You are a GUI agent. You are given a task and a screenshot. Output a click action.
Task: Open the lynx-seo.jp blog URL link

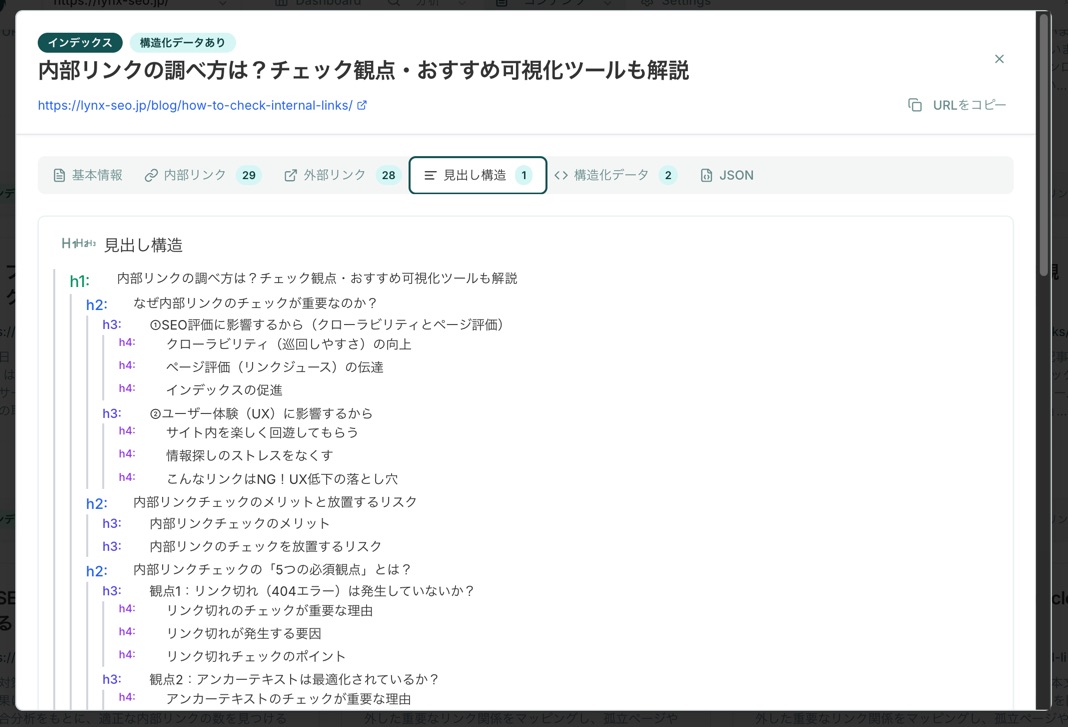[195, 105]
